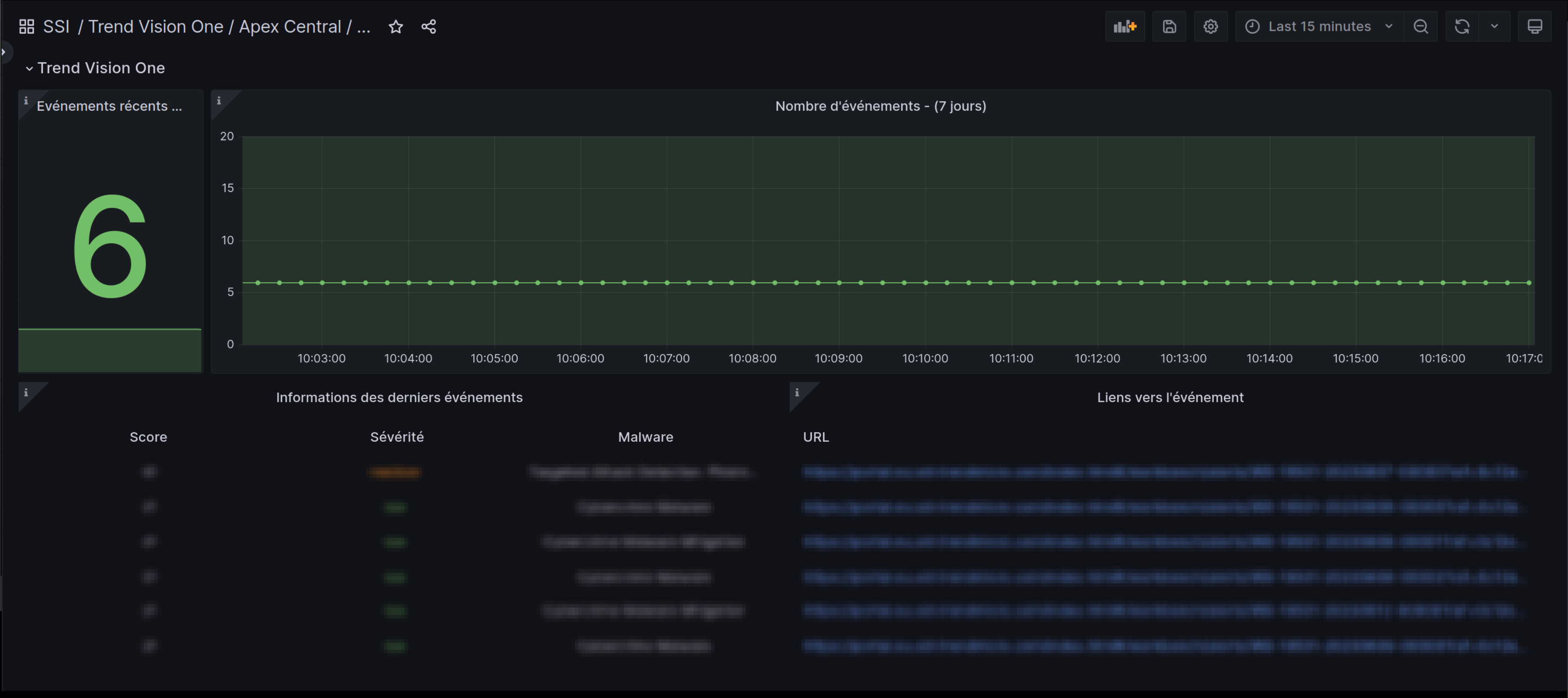Image resolution: width=1568 pixels, height=698 pixels.
Task: Open Informations des derniers événements title menu
Action: click(399, 397)
